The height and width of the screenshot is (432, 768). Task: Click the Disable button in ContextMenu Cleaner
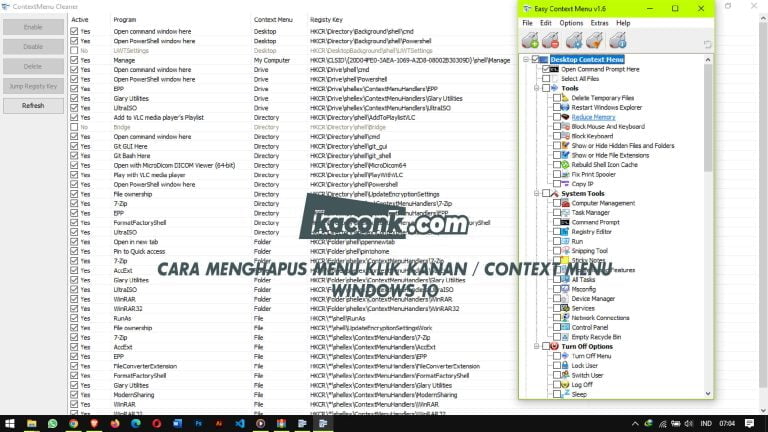(x=33, y=47)
